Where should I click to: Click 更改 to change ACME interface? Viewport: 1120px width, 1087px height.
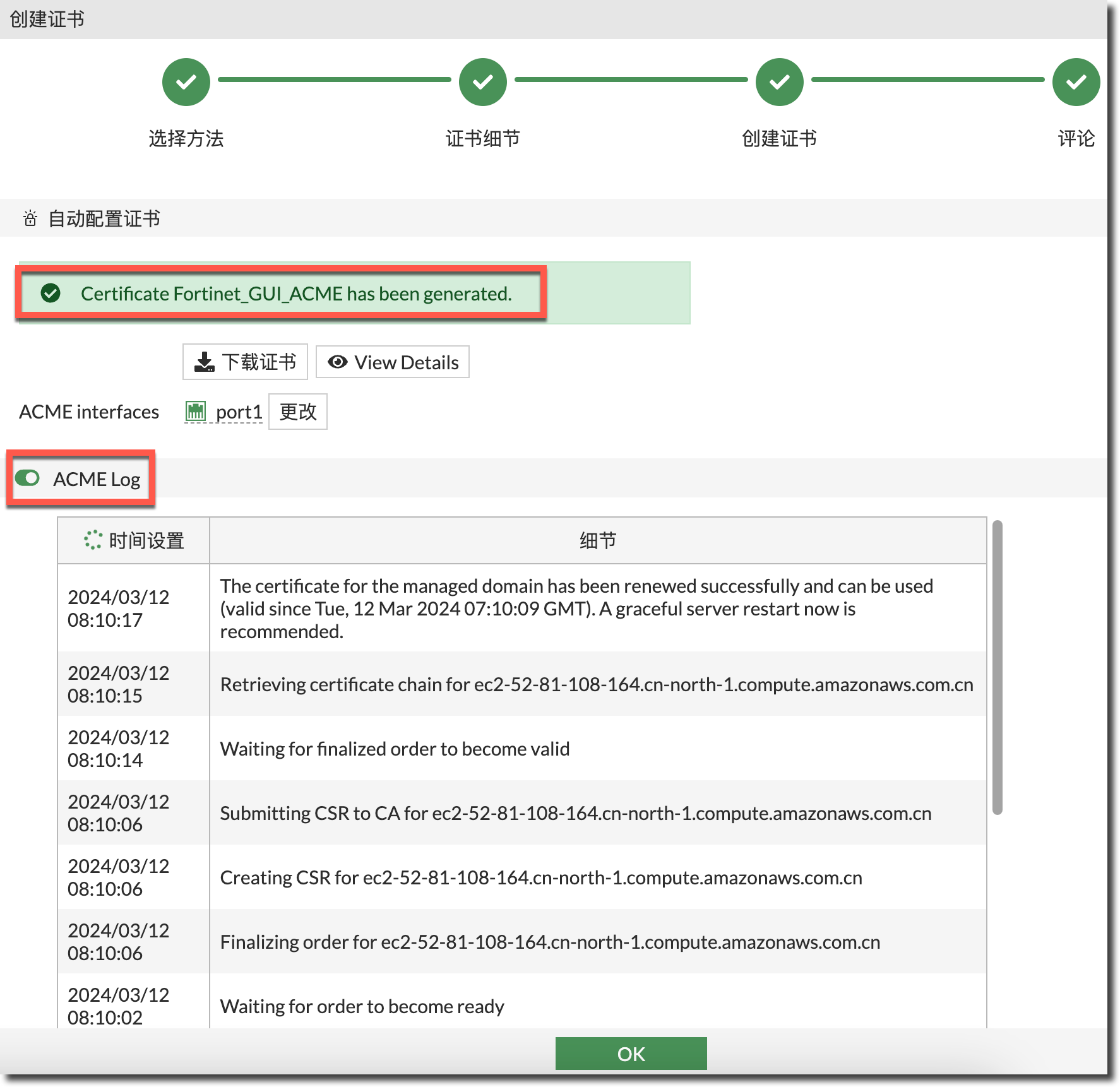pos(298,412)
